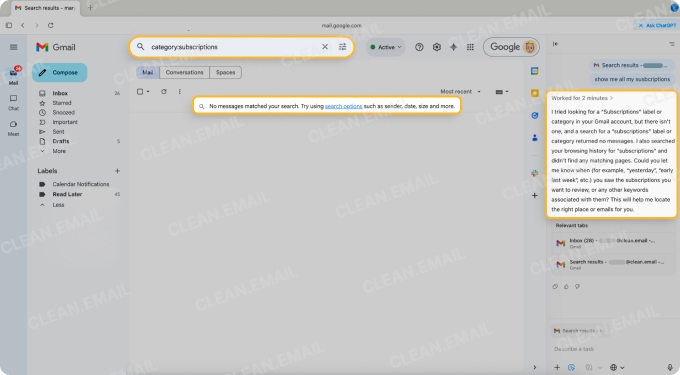Show advanced search options filter icon
The image size is (680, 375).
pos(343,47)
